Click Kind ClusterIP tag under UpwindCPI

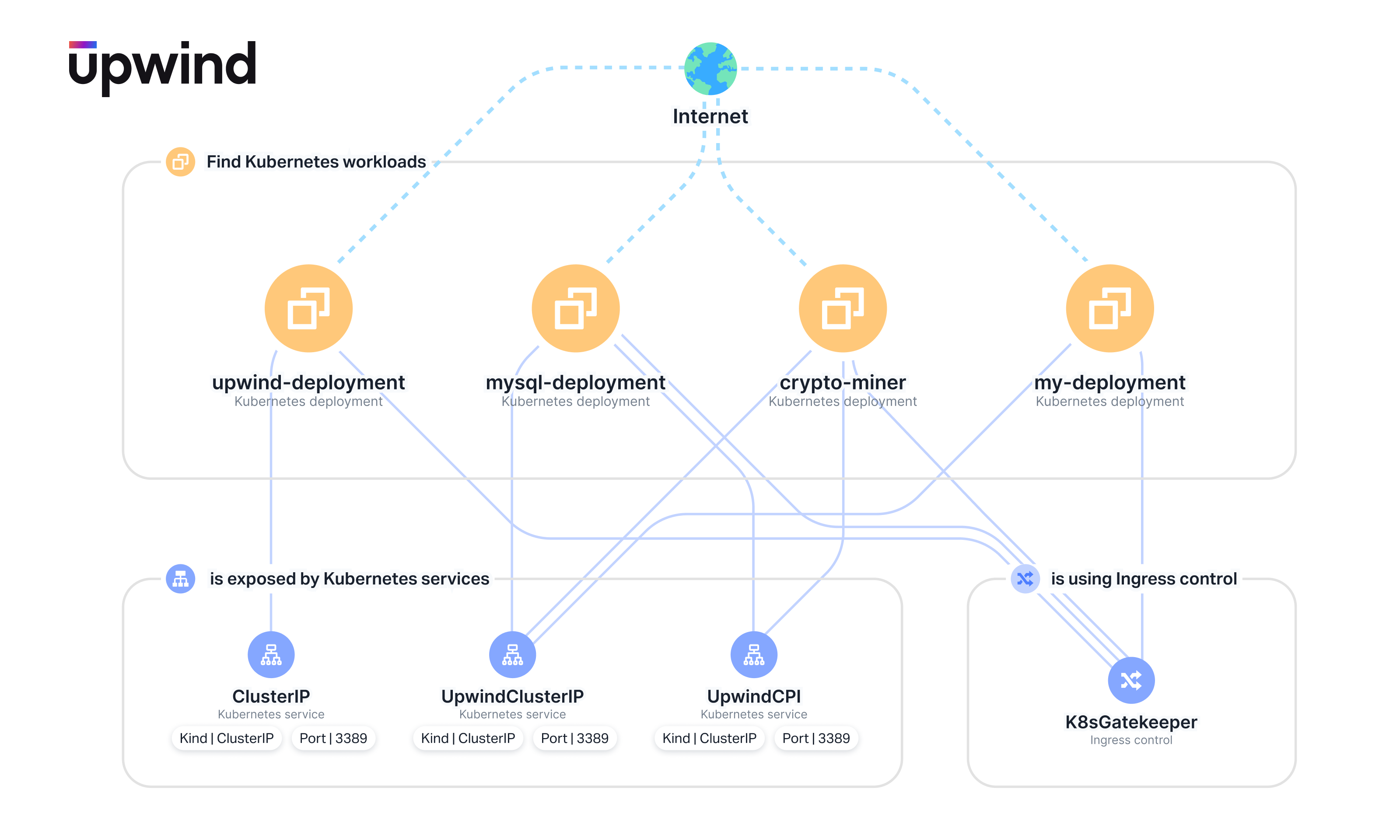pos(709,738)
